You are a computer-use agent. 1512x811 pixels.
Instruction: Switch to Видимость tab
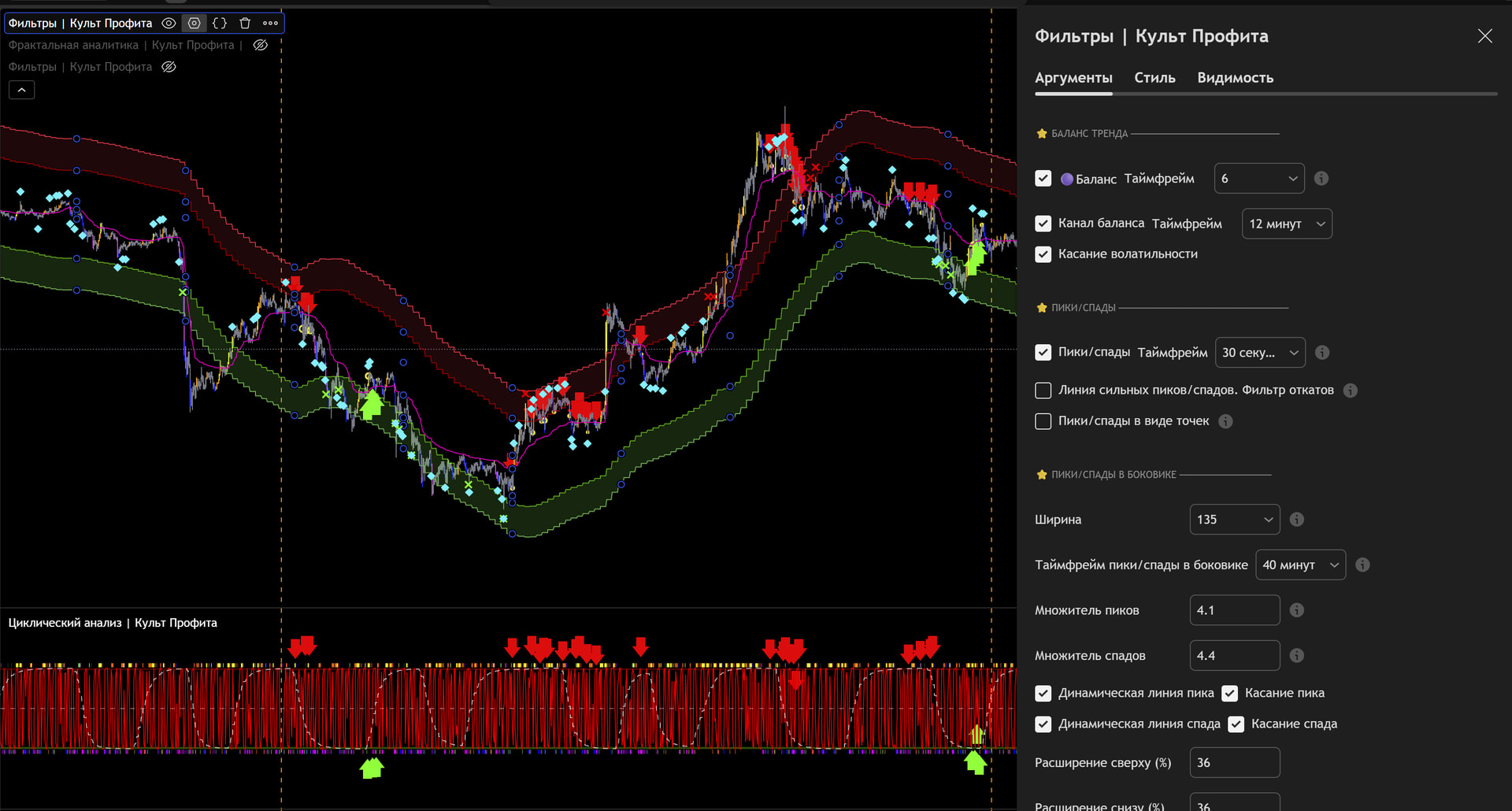(1235, 78)
